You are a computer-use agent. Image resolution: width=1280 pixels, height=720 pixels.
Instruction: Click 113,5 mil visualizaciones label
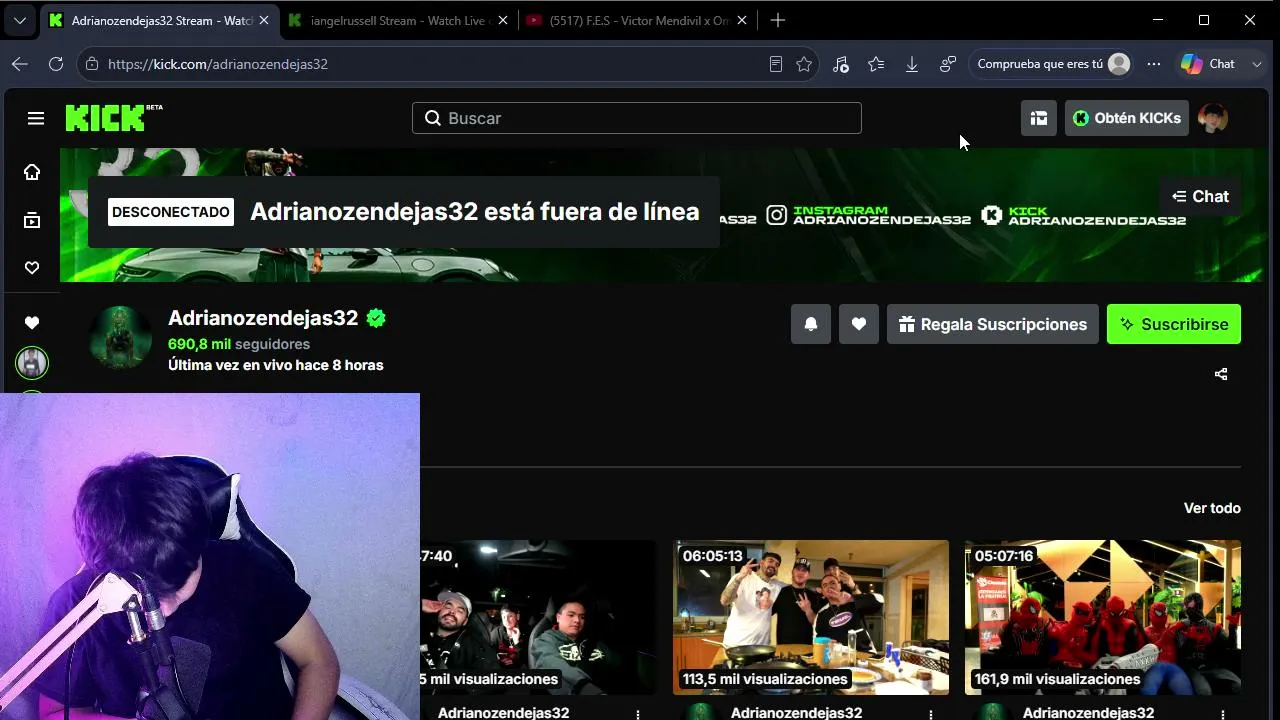(765, 679)
